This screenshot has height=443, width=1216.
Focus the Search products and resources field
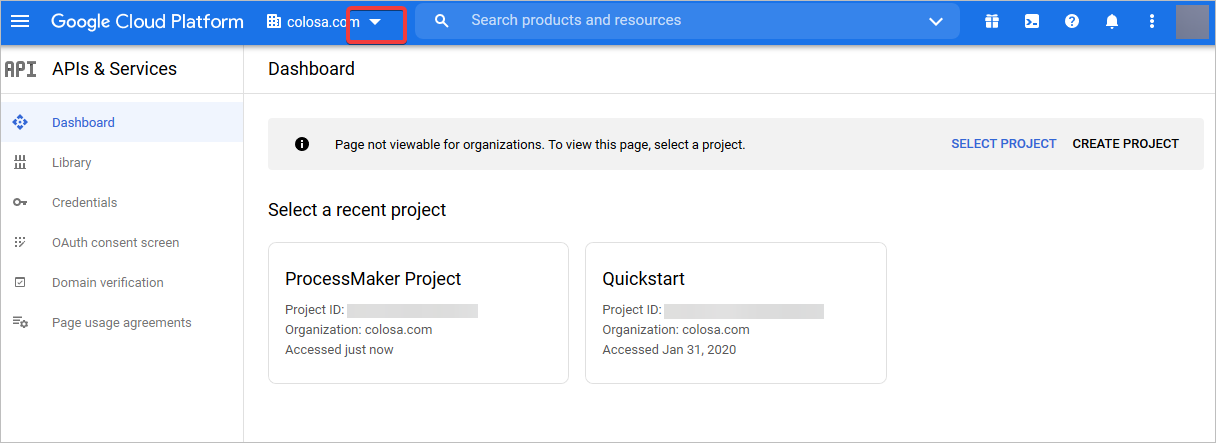coord(680,21)
